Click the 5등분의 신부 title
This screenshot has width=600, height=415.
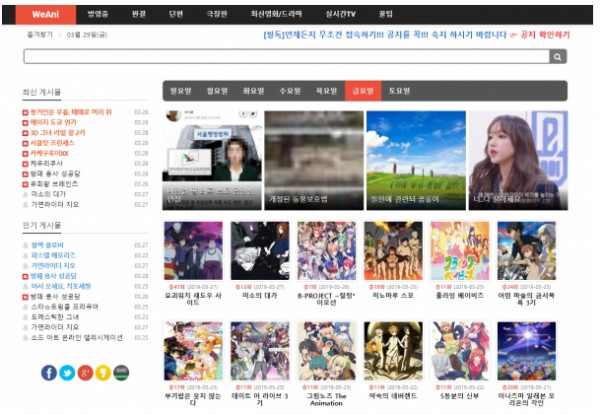460,396
